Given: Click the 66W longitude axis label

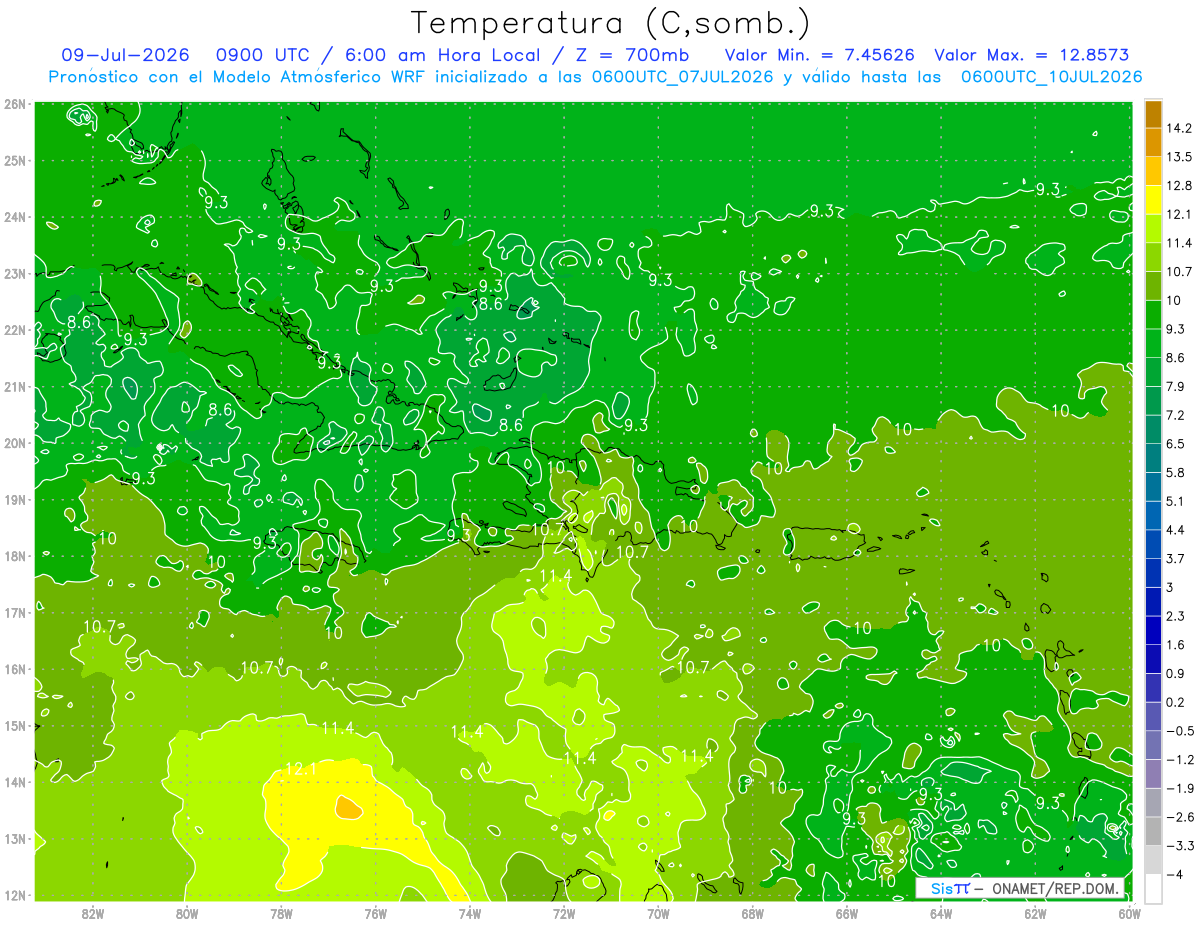Looking at the screenshot, I should pos(846,913).
